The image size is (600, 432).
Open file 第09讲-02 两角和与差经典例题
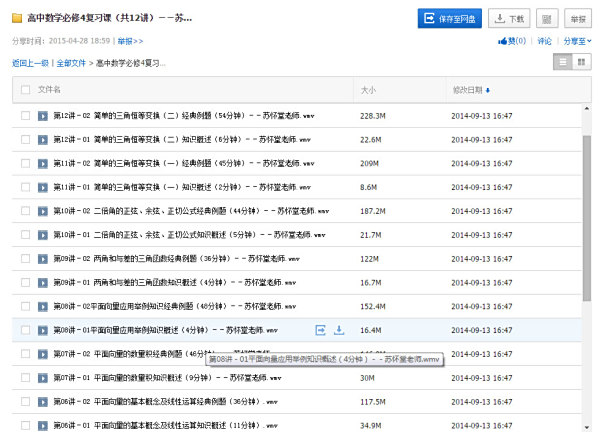coord(176,259)
